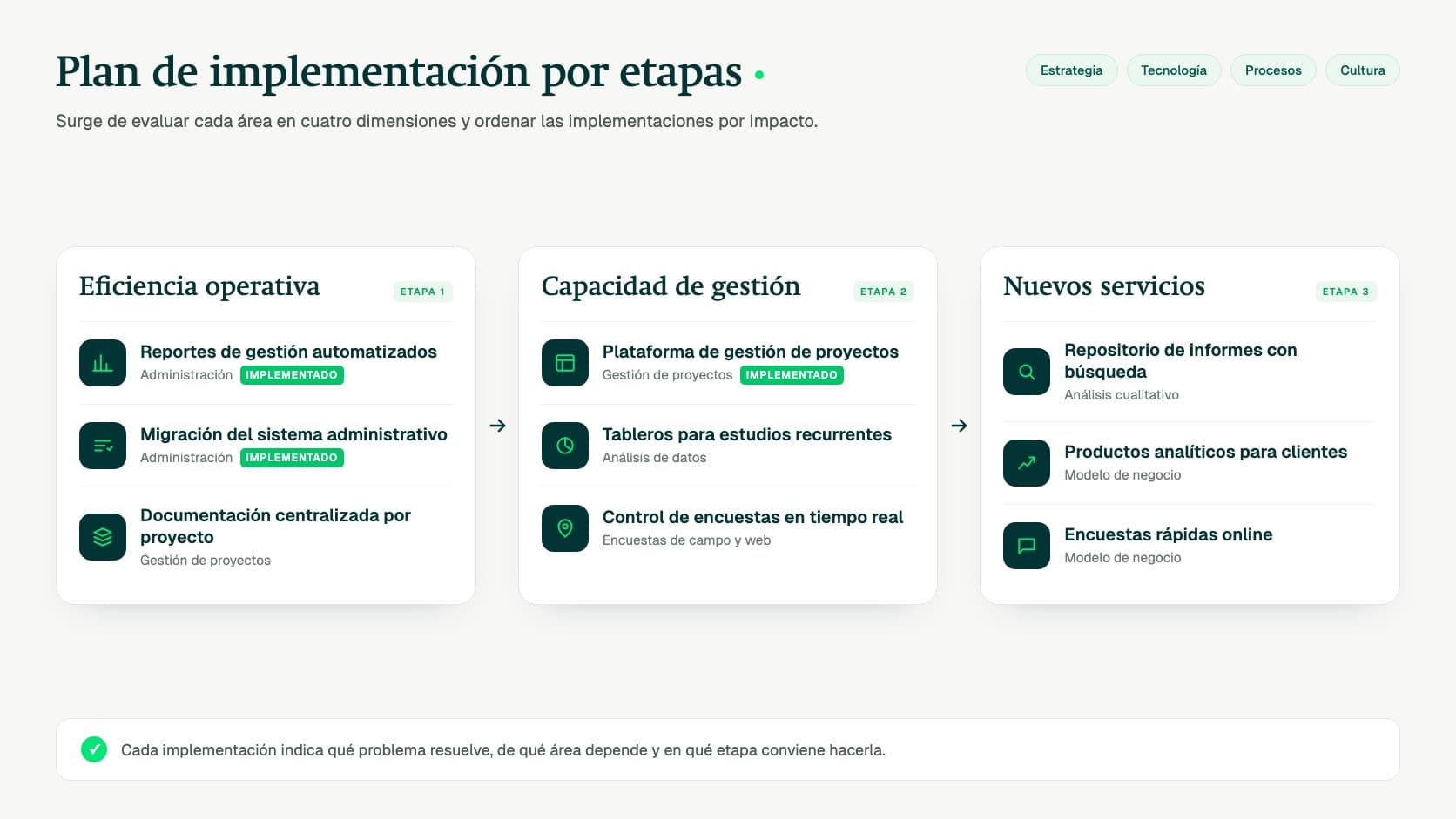Click the Nuevos servicios card heading
Viewport: 1456px width, 819px height.
[x=1104, y=286]
